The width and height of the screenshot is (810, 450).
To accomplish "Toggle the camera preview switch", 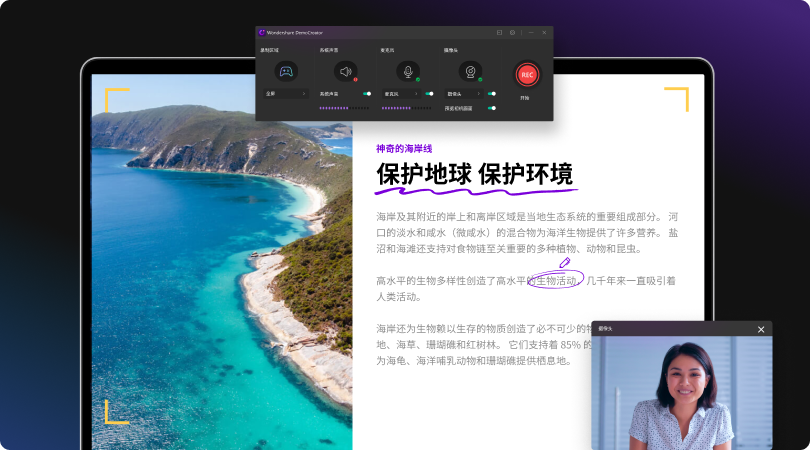I will pos(492,108).
